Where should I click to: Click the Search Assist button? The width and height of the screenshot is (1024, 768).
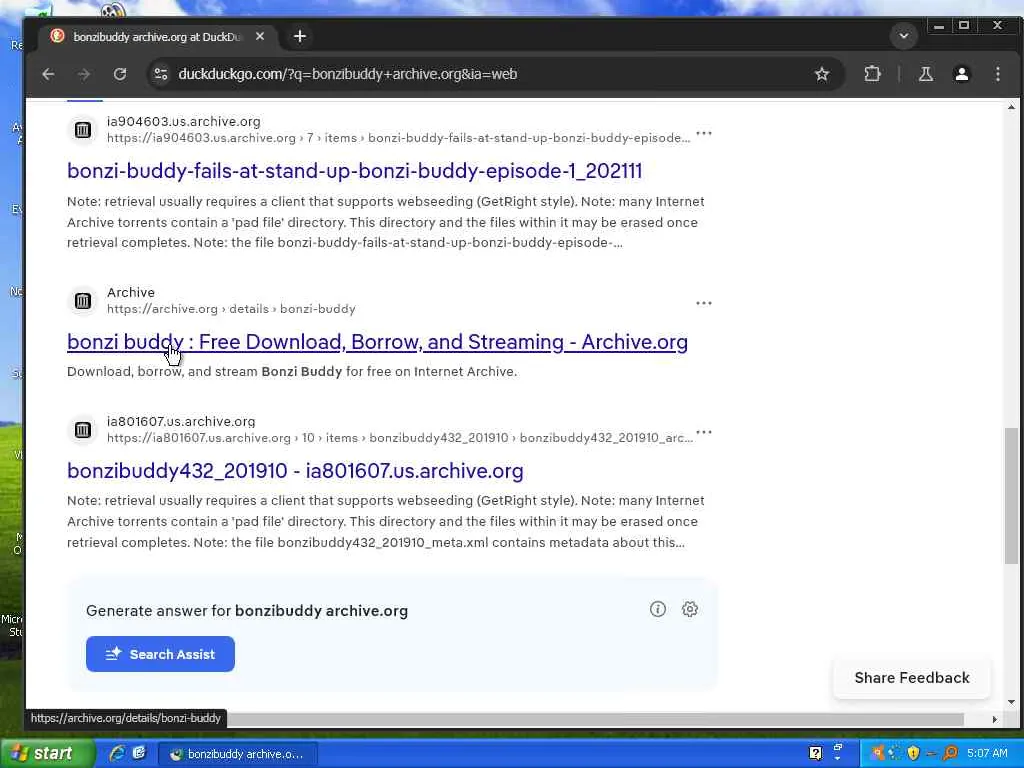tap(160, 654)
